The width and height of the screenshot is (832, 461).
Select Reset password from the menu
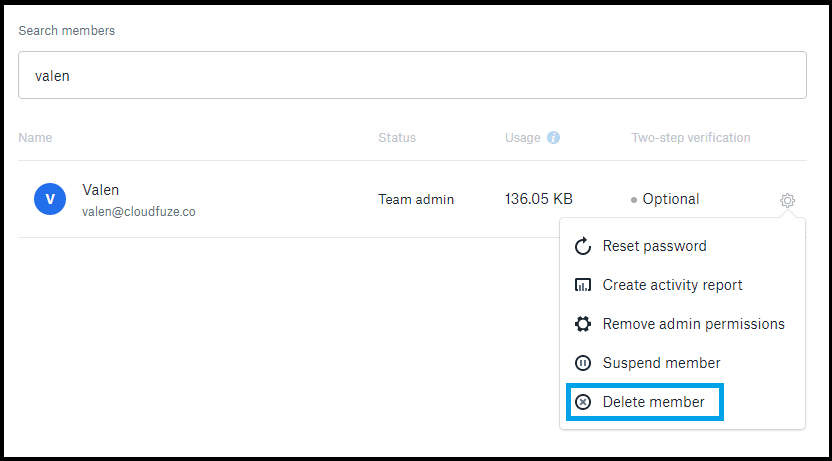(655, 246)
